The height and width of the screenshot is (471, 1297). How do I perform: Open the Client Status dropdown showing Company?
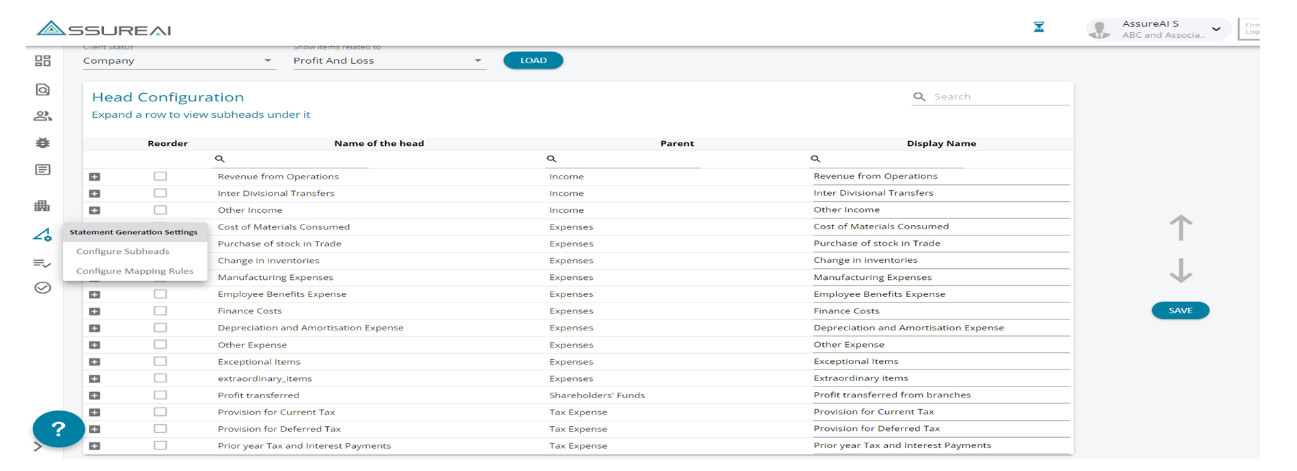178,61
